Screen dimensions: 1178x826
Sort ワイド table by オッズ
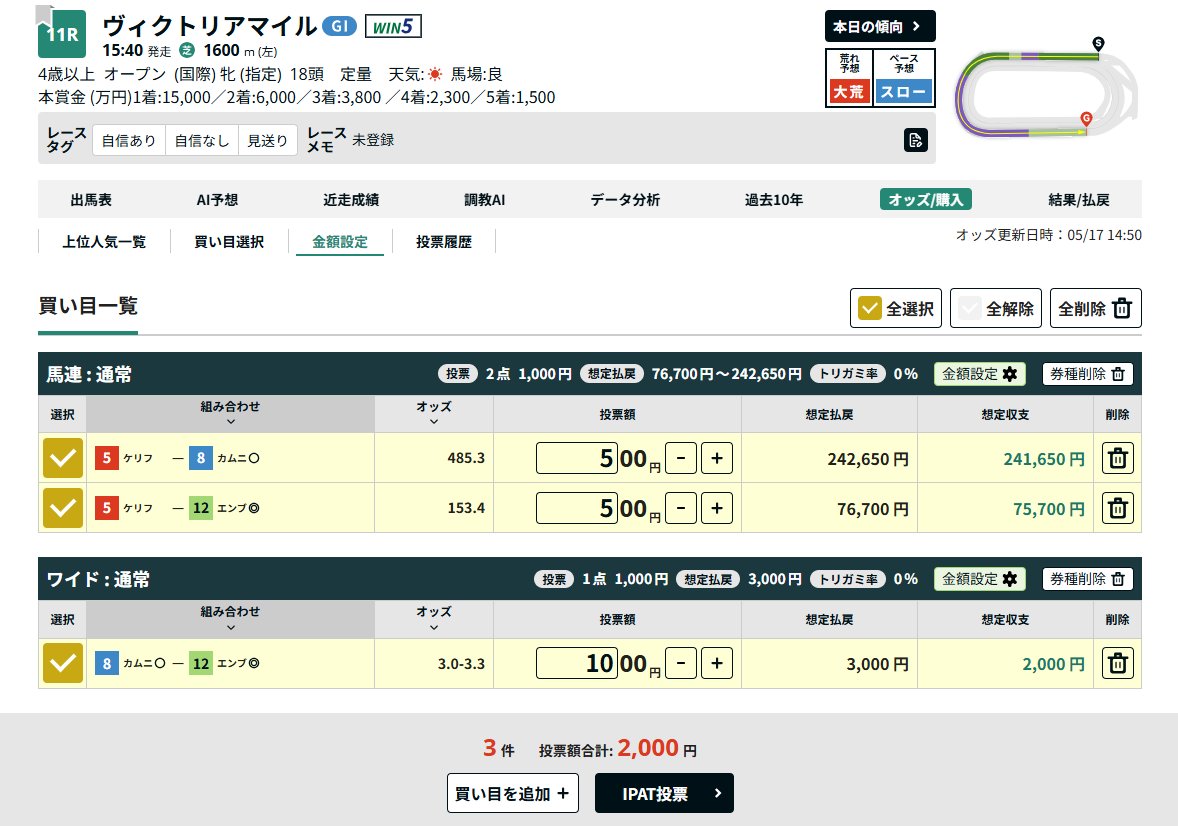(x=433, y=619)
